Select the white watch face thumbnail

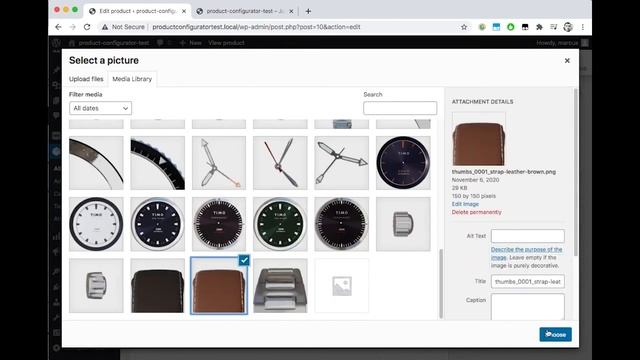[96, 224]
